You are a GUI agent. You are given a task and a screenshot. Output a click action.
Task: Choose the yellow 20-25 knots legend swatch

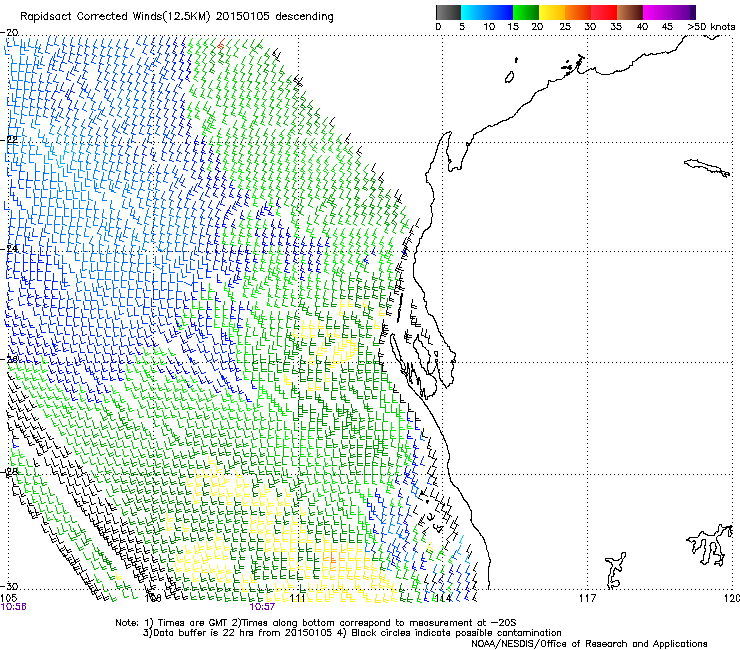552,12
